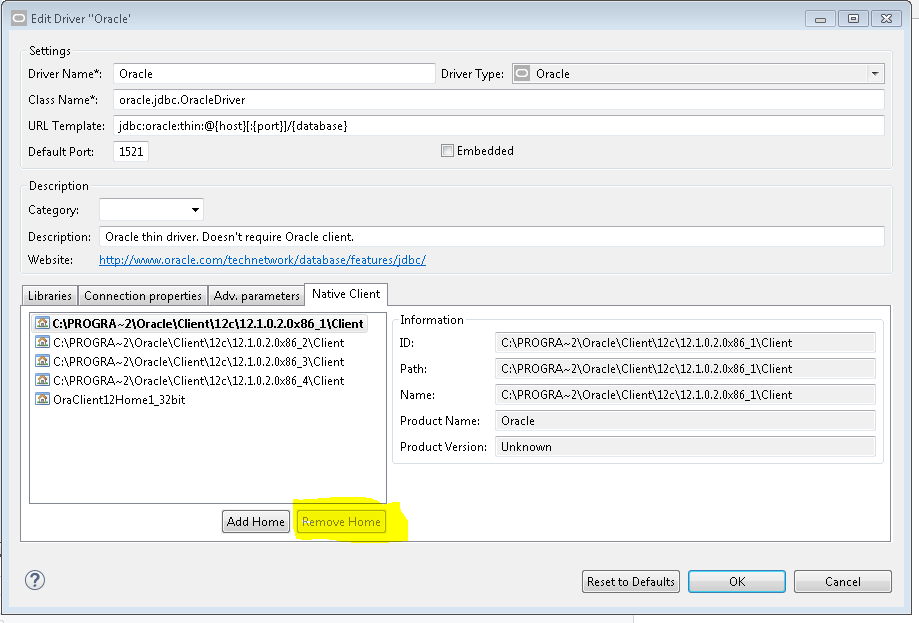Click the Product Version field showing Unknown
This screenshot has height=623, width=919.
point(685,447)
